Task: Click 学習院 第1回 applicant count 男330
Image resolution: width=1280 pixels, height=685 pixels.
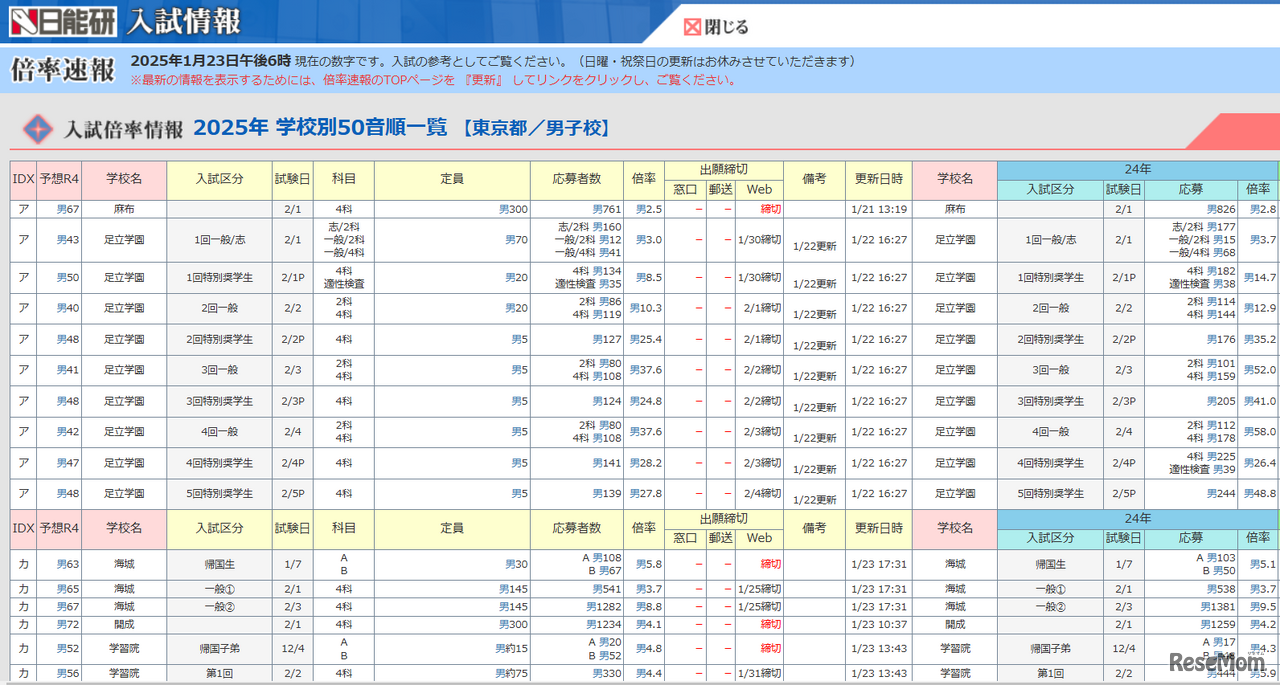Action: coord(606,674)
